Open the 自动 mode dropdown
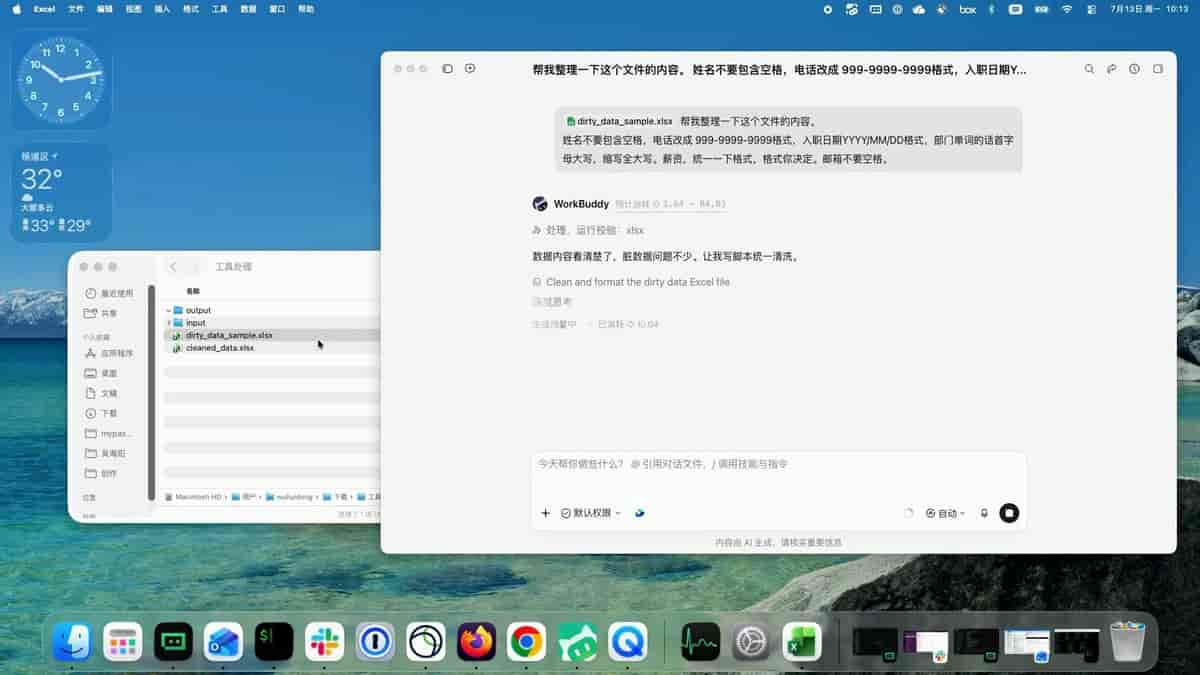 tap(946, 513)
